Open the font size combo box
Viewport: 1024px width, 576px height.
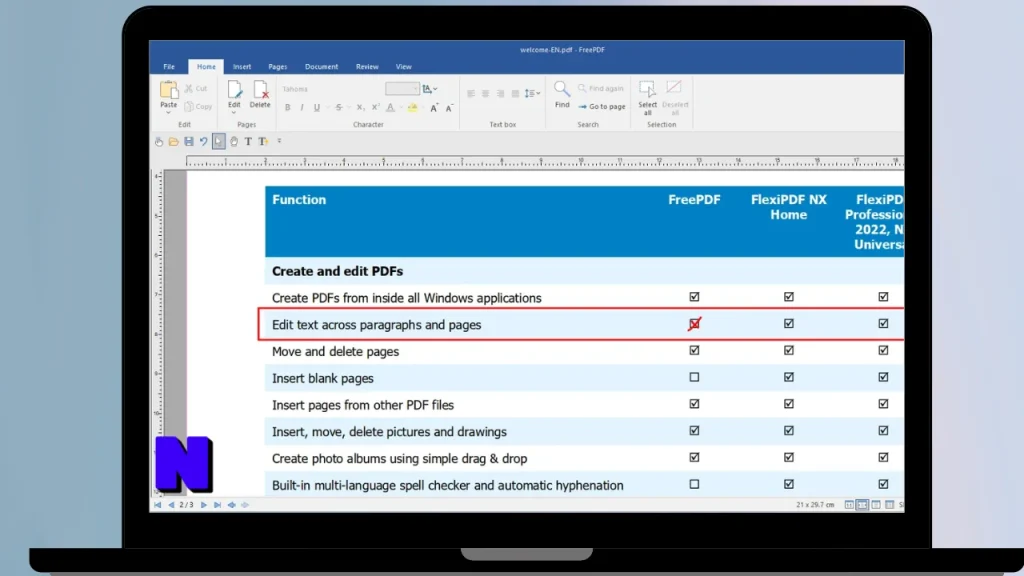click(x=402, y=89)
